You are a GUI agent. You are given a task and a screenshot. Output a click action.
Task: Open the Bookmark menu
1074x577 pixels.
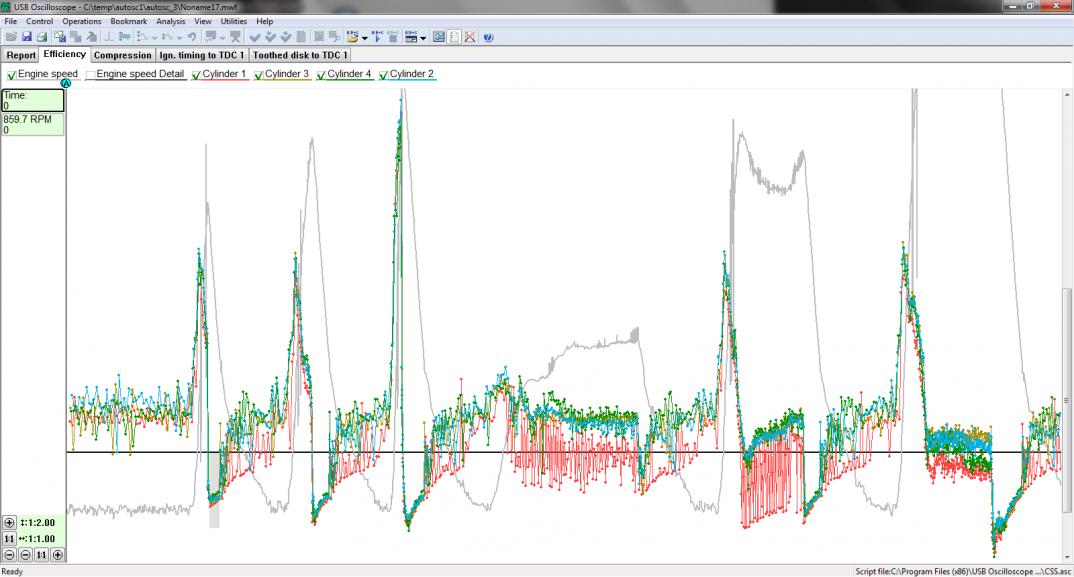click(128, 21)
